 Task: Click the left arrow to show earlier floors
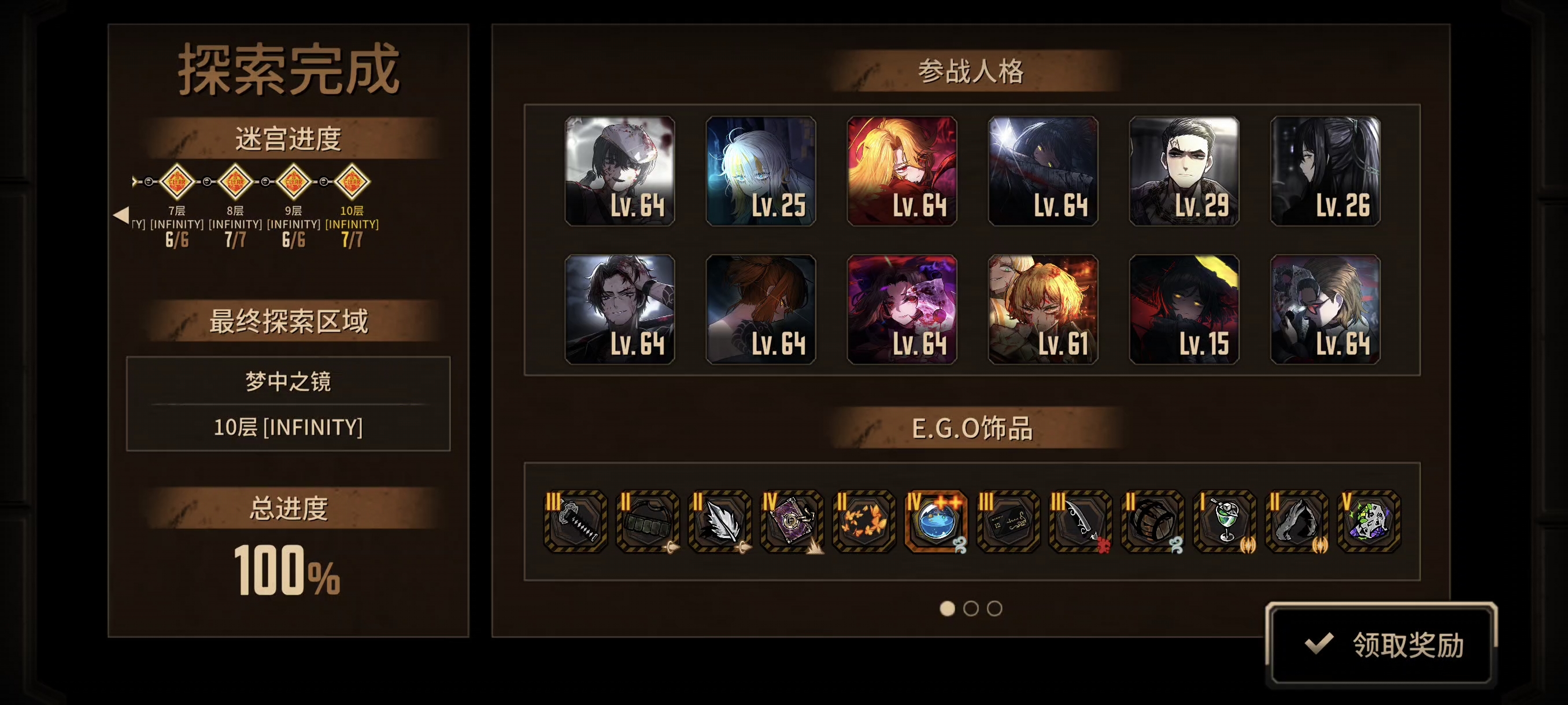[x=121, y=215]
